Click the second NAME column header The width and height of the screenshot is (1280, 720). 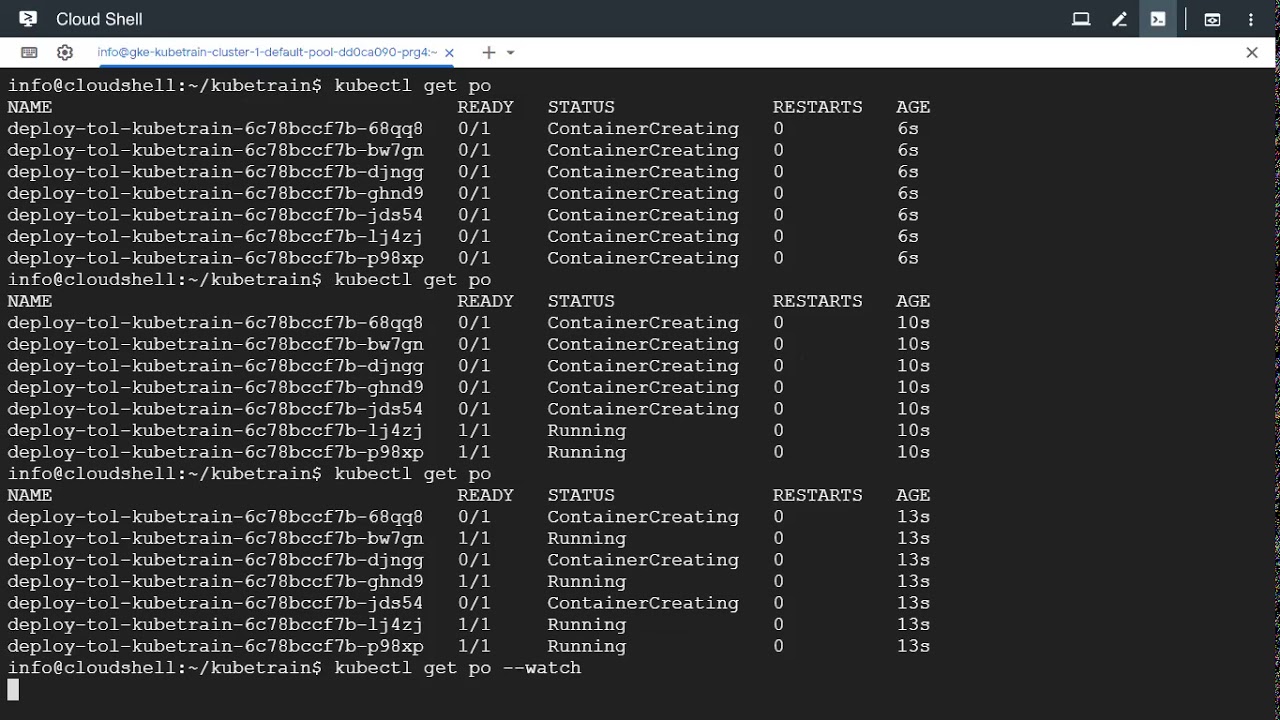click(x=29, y=301)
